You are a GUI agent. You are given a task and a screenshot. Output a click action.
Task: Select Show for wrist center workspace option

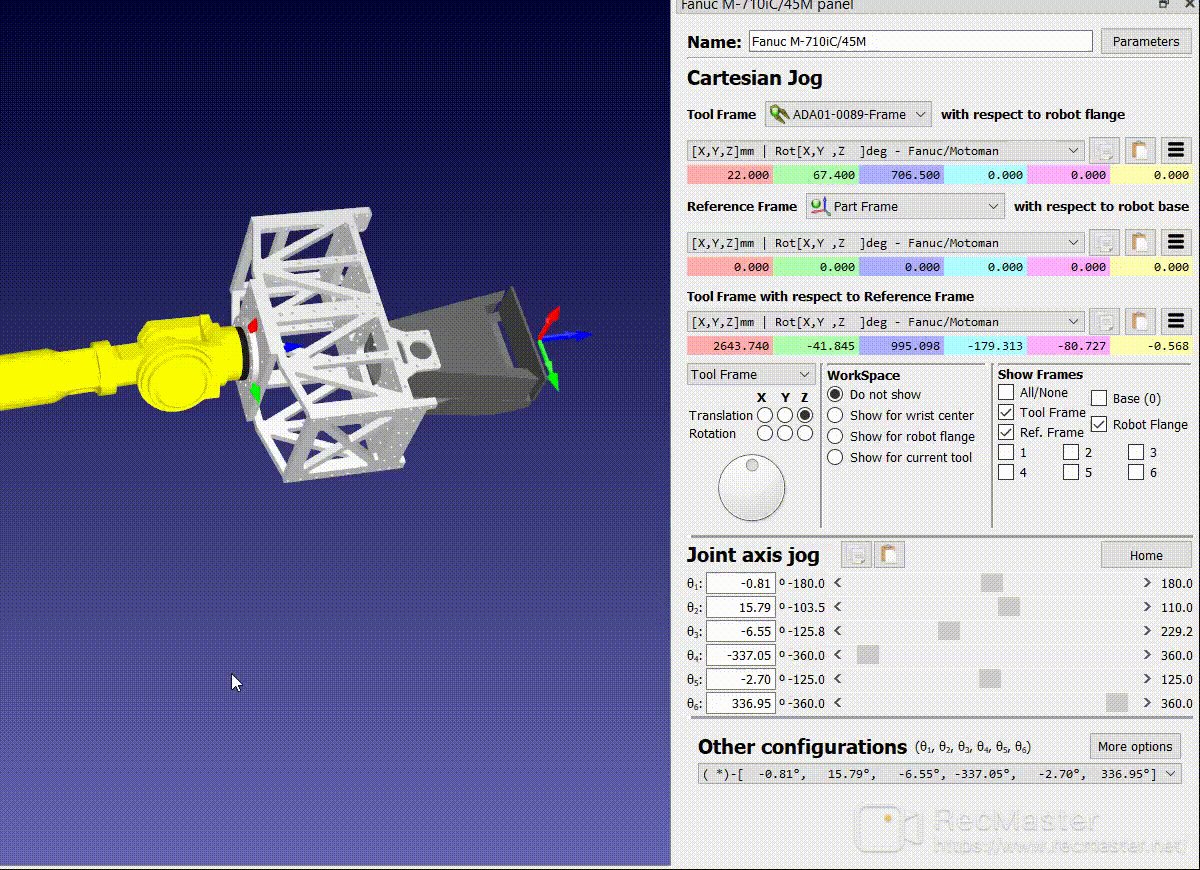835,415
